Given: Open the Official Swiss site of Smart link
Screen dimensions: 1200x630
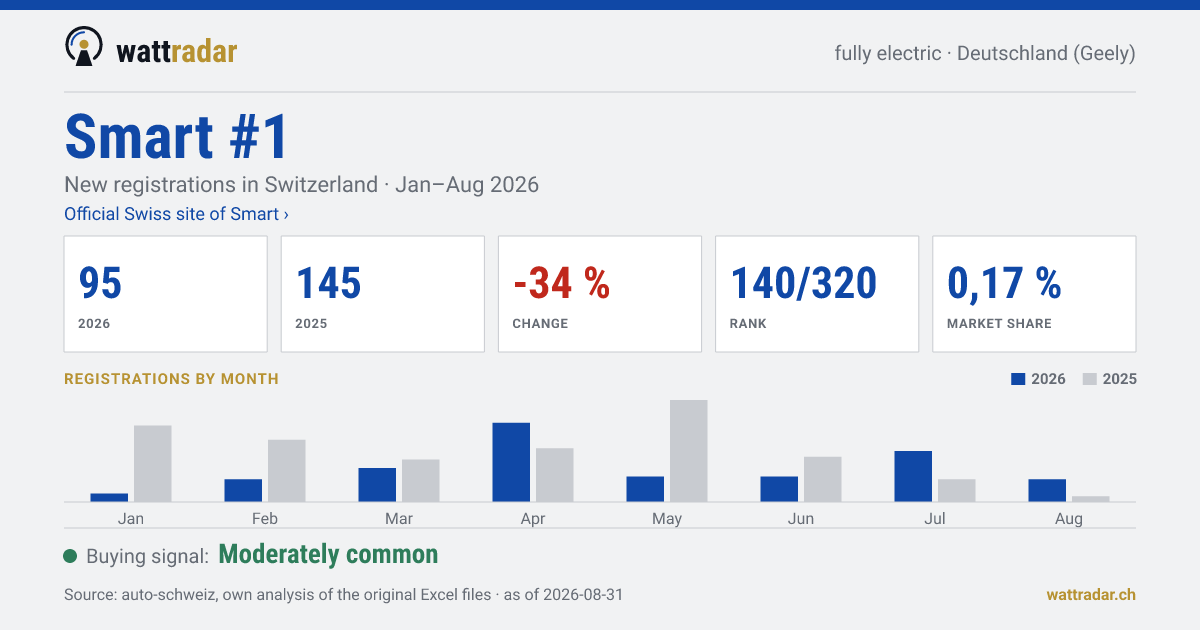Looking at the screenshot, I should coord(177,214).
